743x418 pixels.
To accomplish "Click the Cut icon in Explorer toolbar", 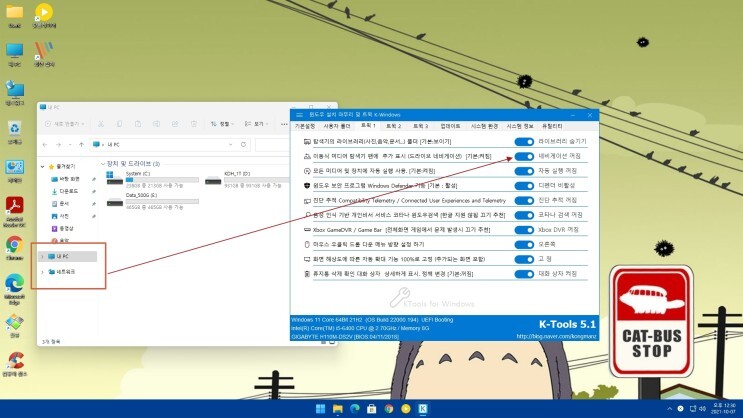I will tap(101, 124).
